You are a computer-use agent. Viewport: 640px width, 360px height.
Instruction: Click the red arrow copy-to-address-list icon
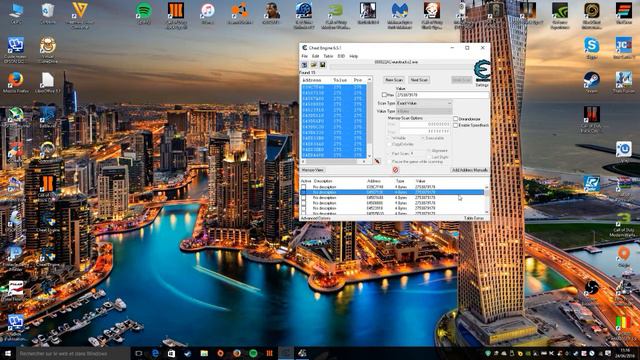click(x=377, y=161)
